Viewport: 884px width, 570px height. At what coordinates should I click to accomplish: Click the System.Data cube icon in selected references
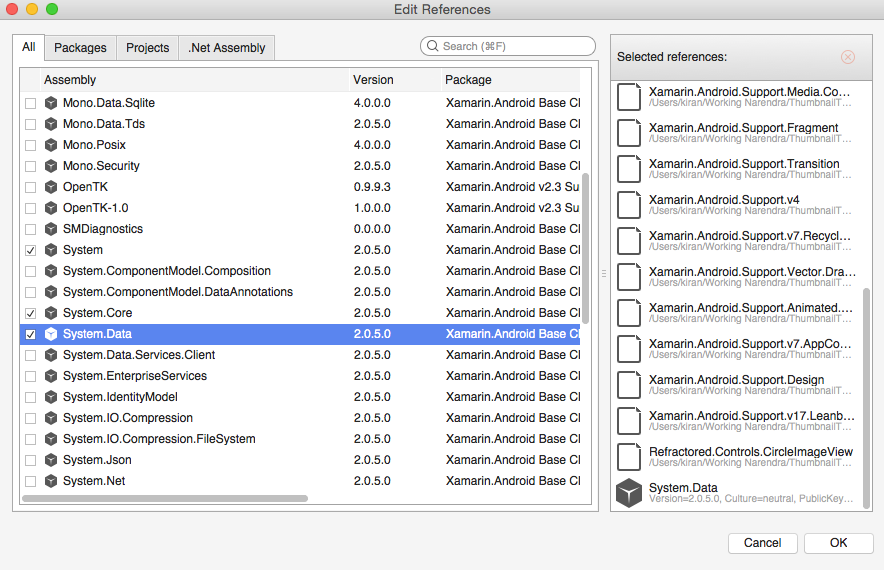[629, 493]
